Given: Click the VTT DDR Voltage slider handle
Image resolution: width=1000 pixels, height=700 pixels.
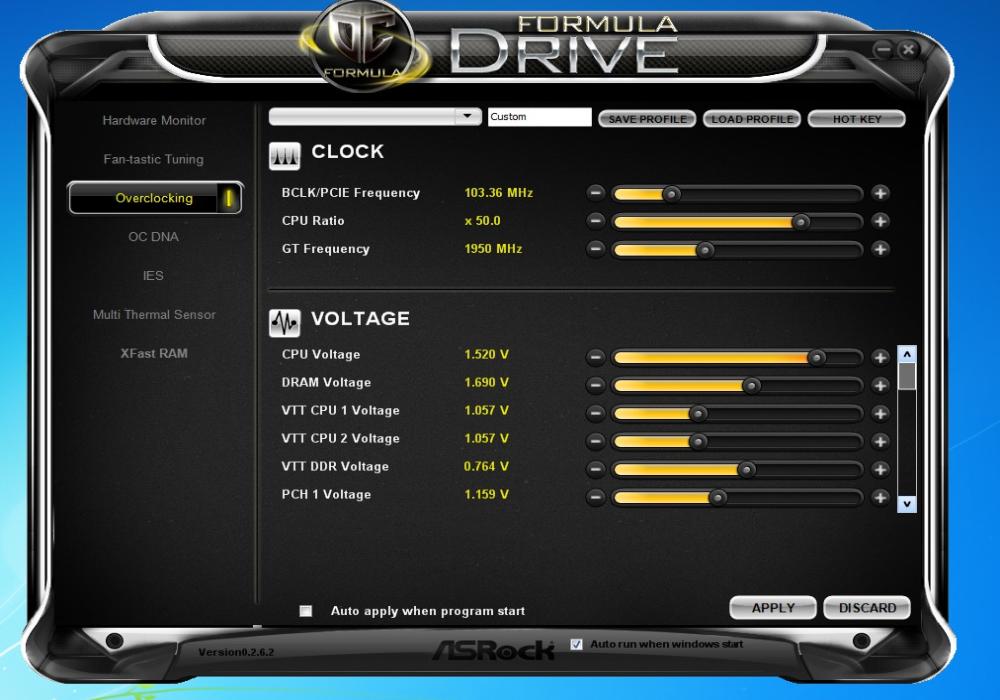Looking at the screenshot, I should pos(746,470).
